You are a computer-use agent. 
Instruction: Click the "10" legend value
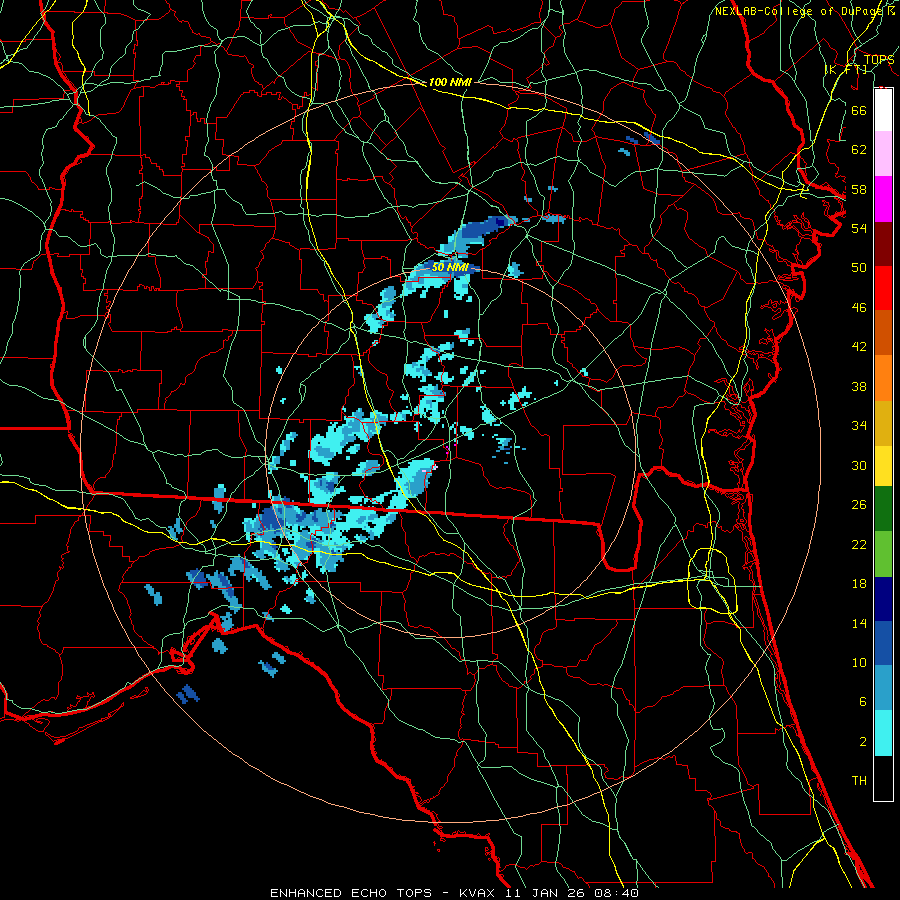tap(859, 663)
